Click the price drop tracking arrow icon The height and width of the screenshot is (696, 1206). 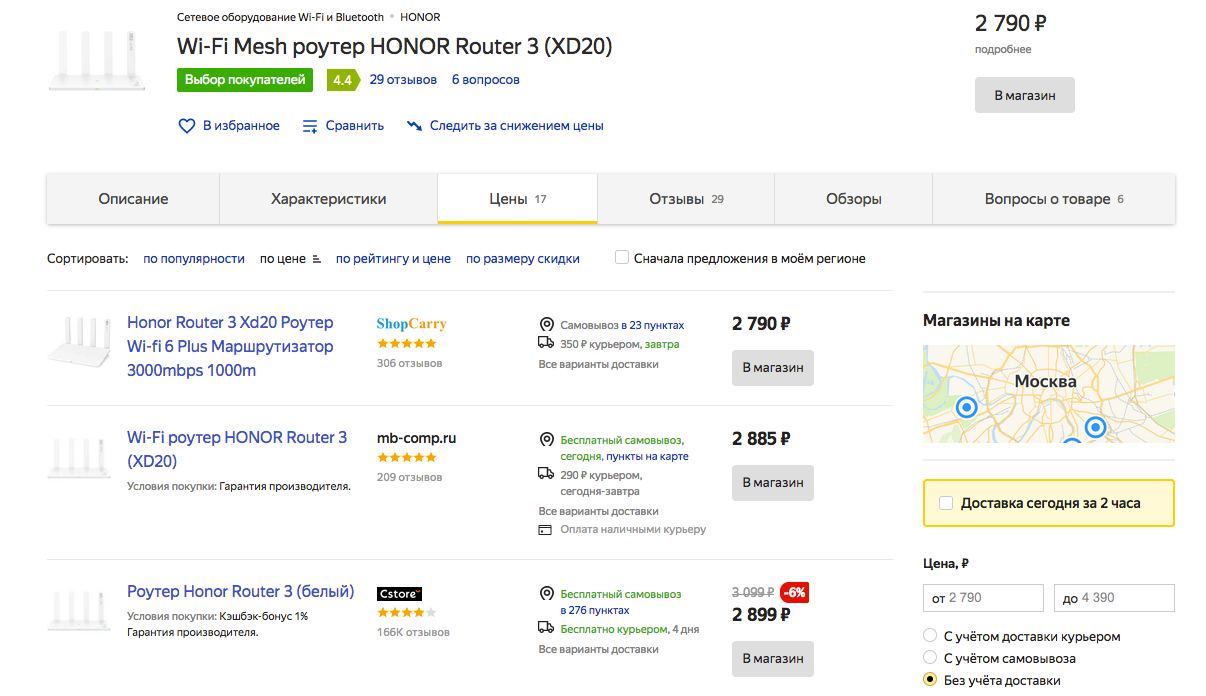point(414,126)
